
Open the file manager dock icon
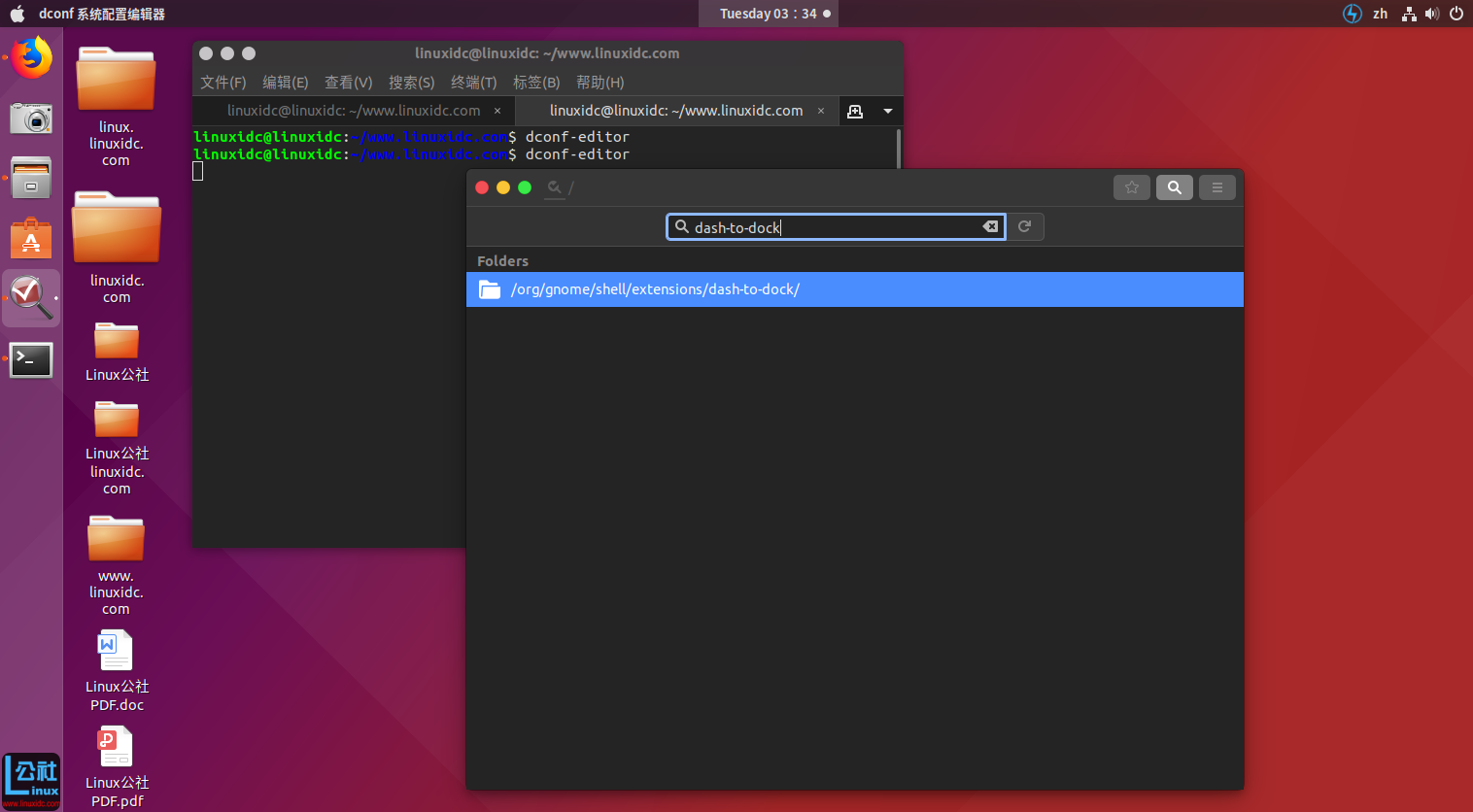[x=31, y=178]
